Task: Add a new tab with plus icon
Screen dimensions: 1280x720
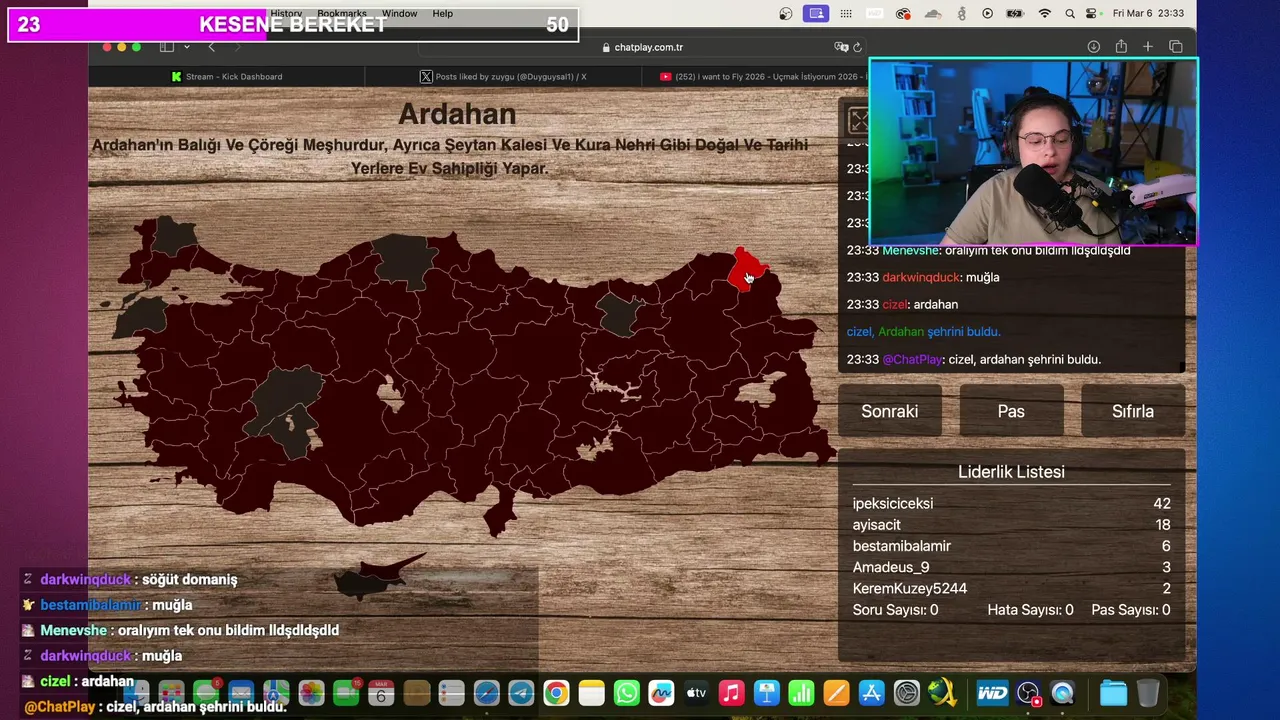Action: pos(1148,47)
